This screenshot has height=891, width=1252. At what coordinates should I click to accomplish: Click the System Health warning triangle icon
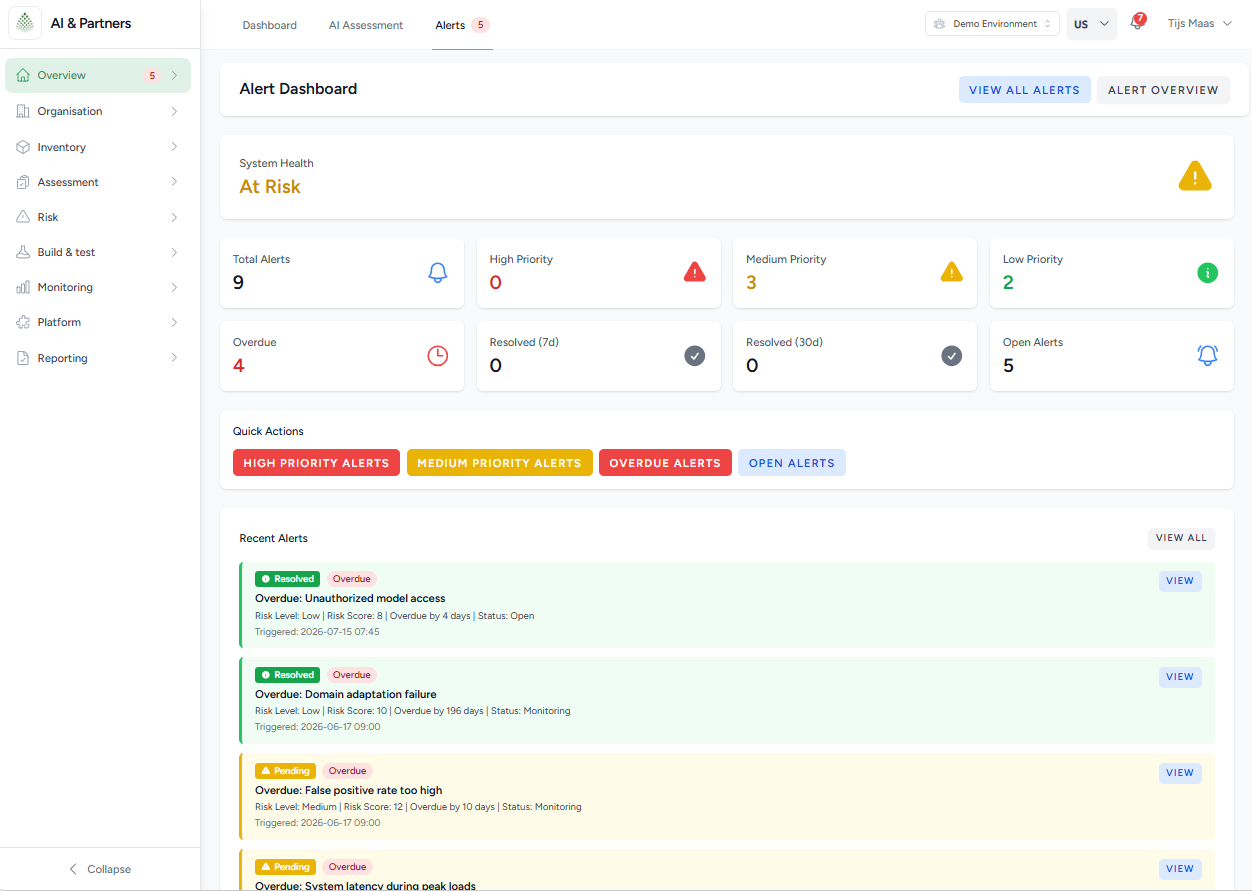(1195, 177)
